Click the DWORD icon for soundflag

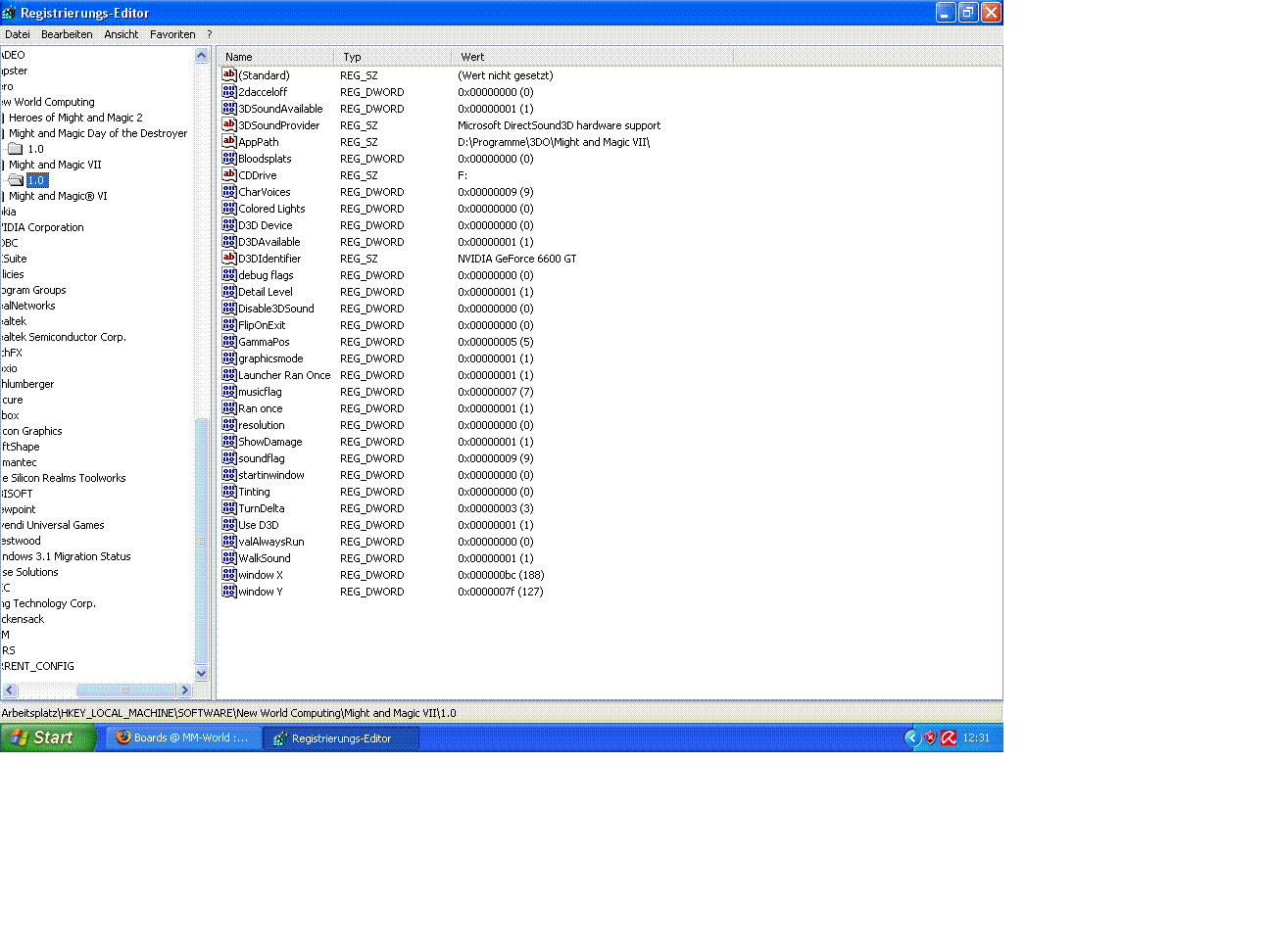(x=229, y=457)
